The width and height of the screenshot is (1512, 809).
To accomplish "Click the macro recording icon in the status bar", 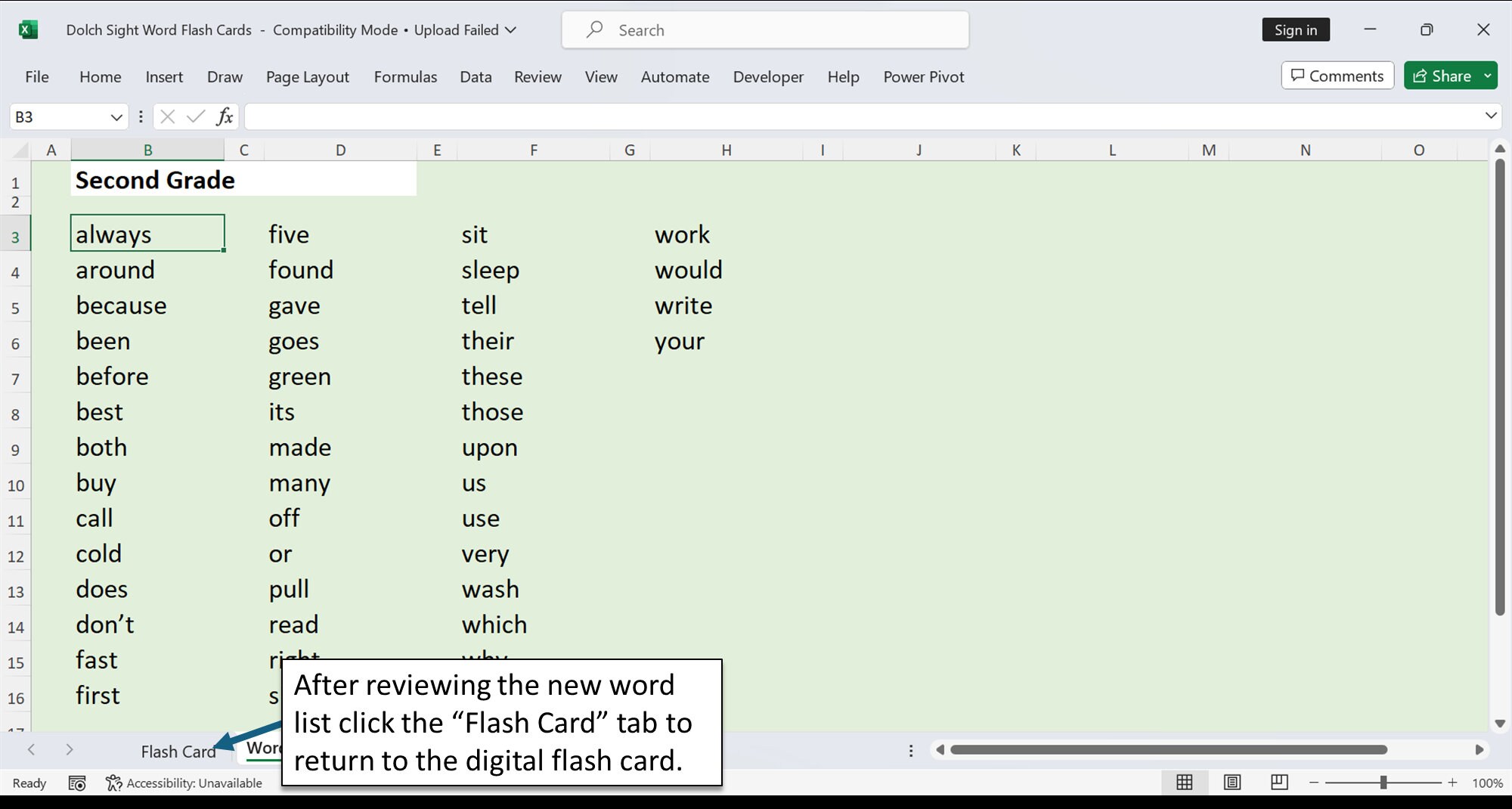I will point(77,783).
